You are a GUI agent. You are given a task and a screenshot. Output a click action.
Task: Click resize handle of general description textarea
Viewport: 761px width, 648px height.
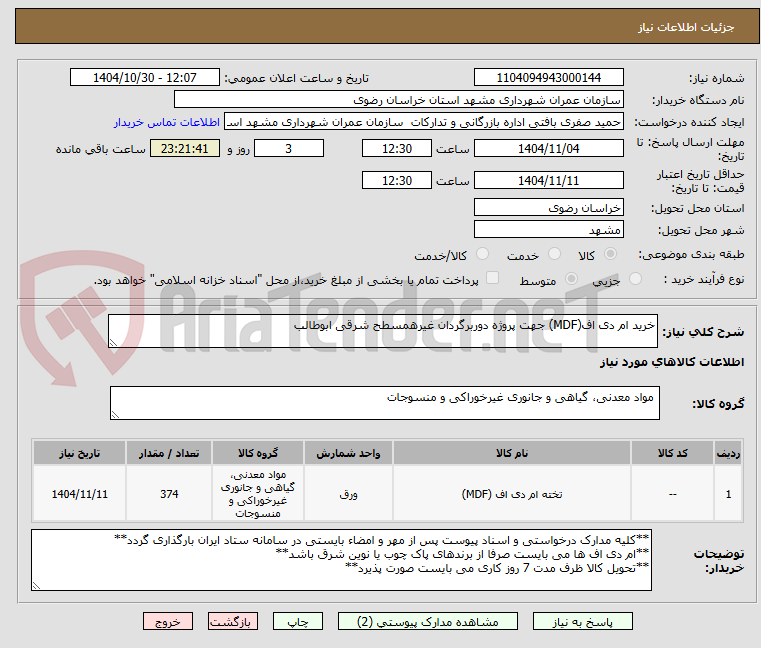click(x=113, y=343)
